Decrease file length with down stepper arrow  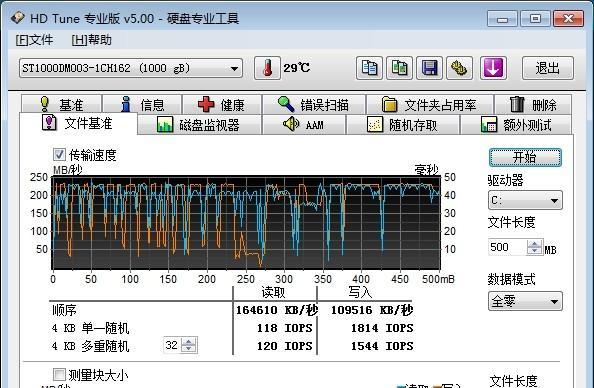[x=535, y=252]
